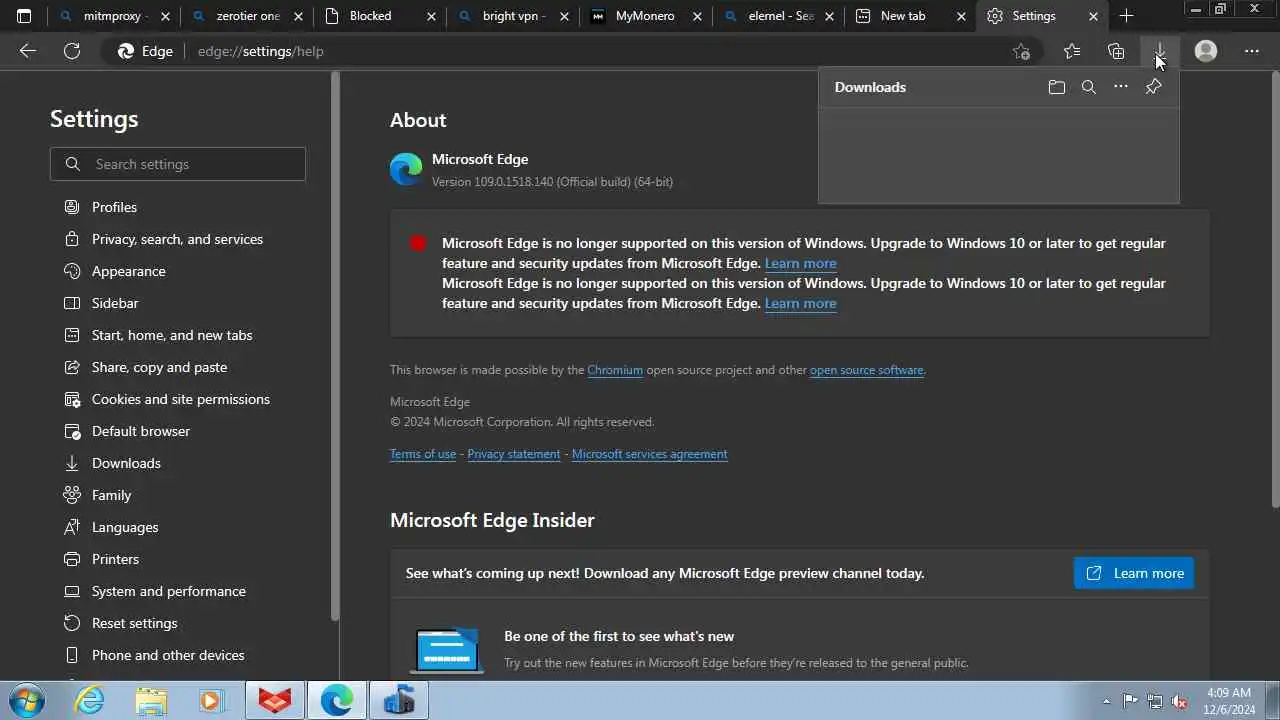Open Sidebar settings
The height and width of the screenshot is (720, 1280).
(115, 303)
